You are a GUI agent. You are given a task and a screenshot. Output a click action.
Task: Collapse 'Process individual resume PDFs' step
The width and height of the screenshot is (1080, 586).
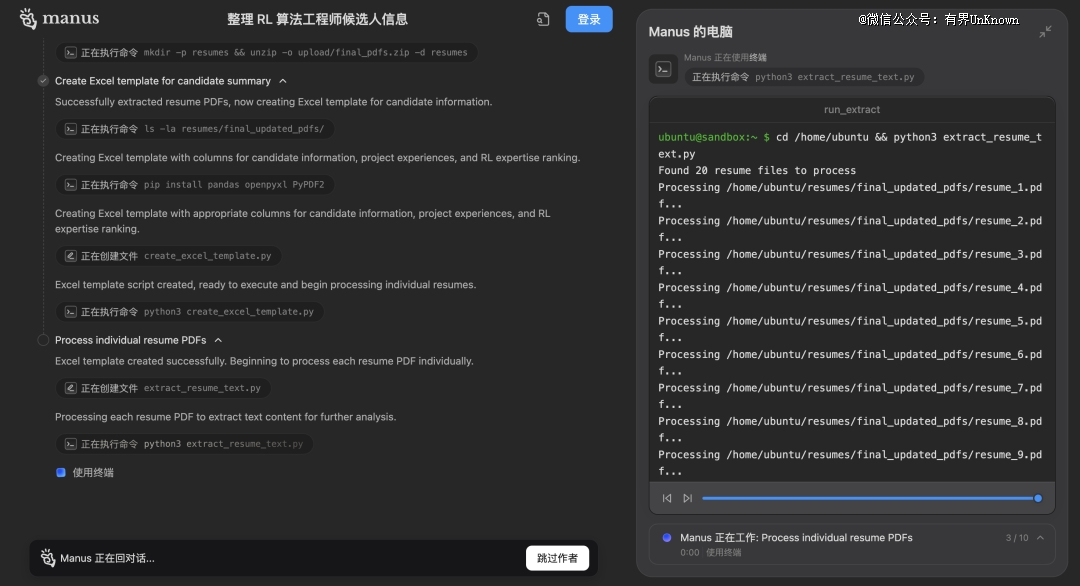219,340
